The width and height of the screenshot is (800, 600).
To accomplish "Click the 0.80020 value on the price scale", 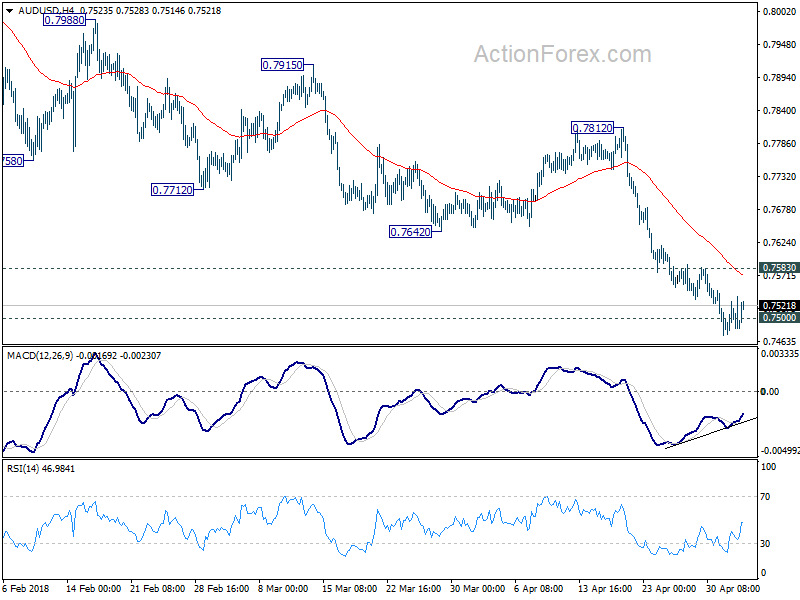I will point(779,11).
